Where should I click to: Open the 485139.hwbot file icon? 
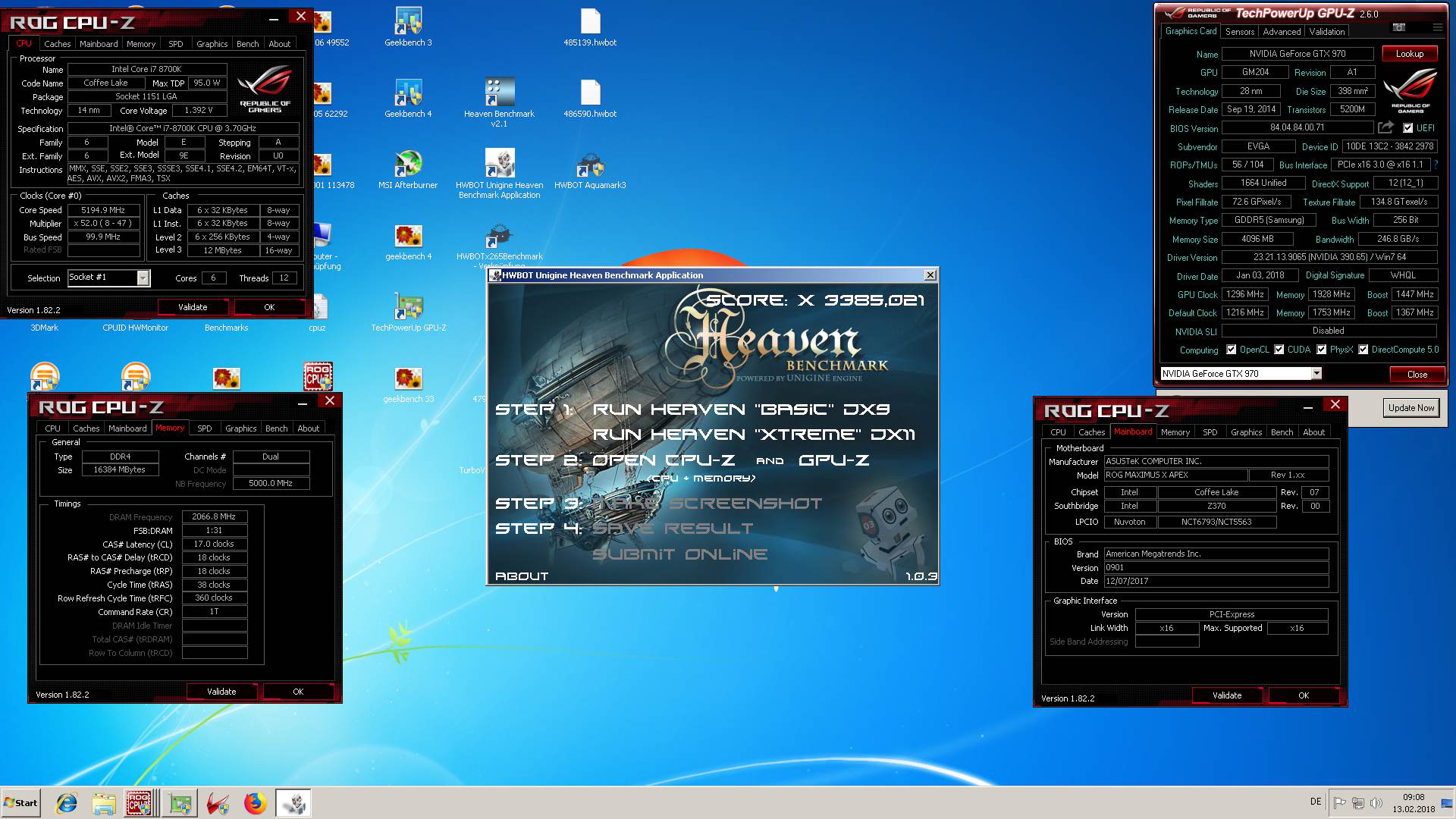pos(590,27)
